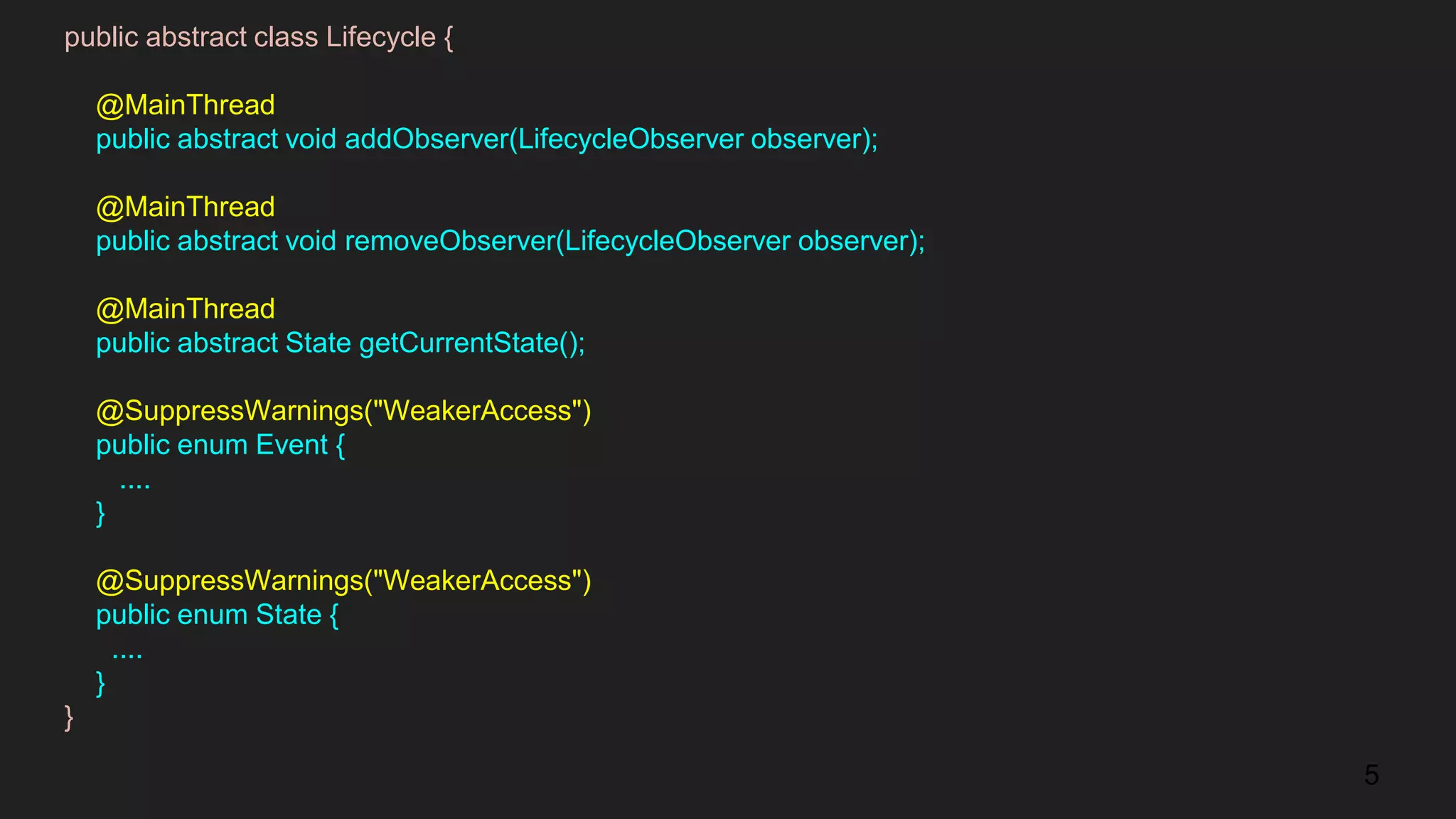Click the dots inside the Event enum
Image resolution: width=1456 pixels, height=819 pixels.
pos(135,488)
